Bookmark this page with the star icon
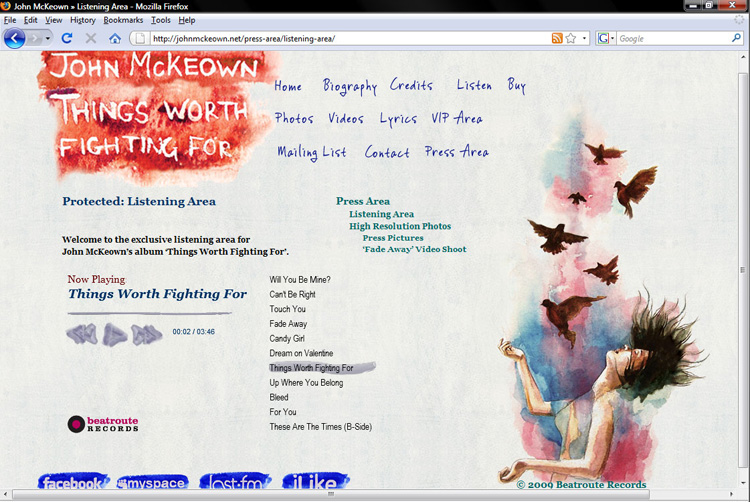Image resolution: width=750 pixels, height=502 pixels. [571, 38]
